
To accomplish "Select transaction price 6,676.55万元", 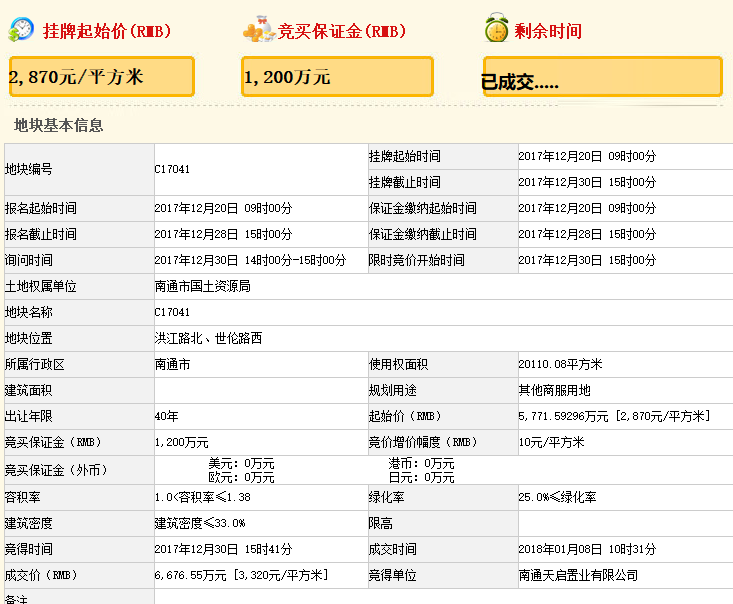I will point(191,575).
